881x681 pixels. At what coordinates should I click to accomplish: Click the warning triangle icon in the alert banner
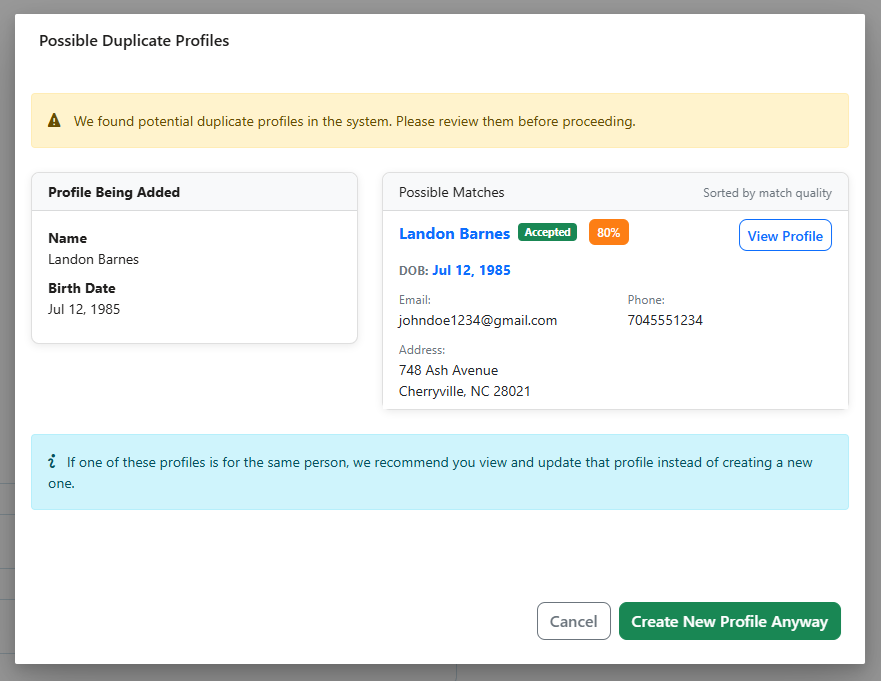(54, 120)
